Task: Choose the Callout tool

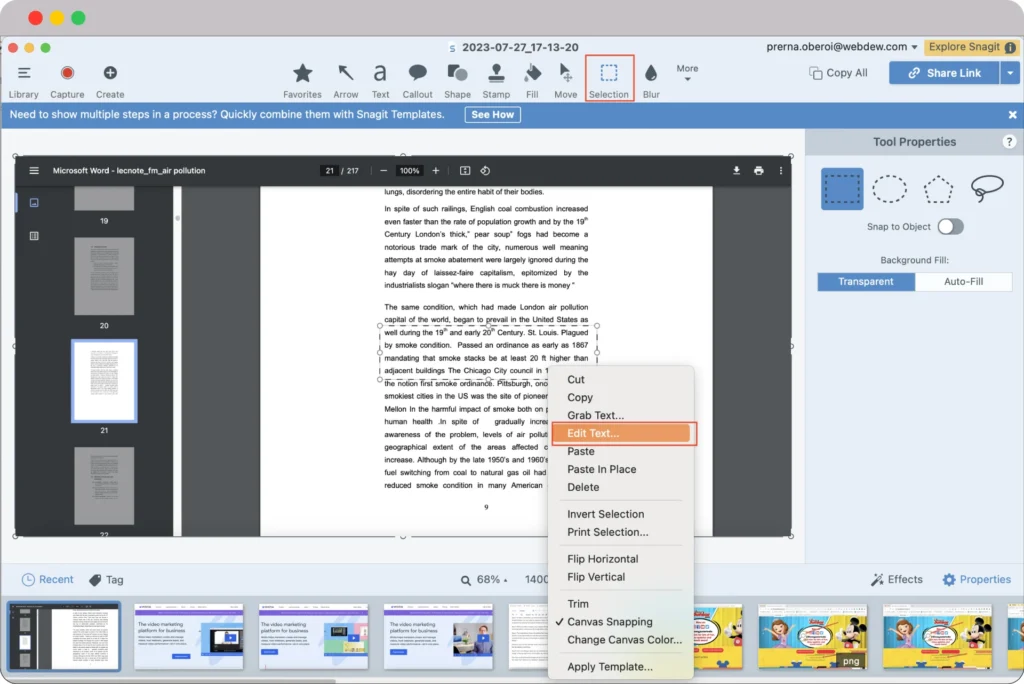Action: [417, 75]
